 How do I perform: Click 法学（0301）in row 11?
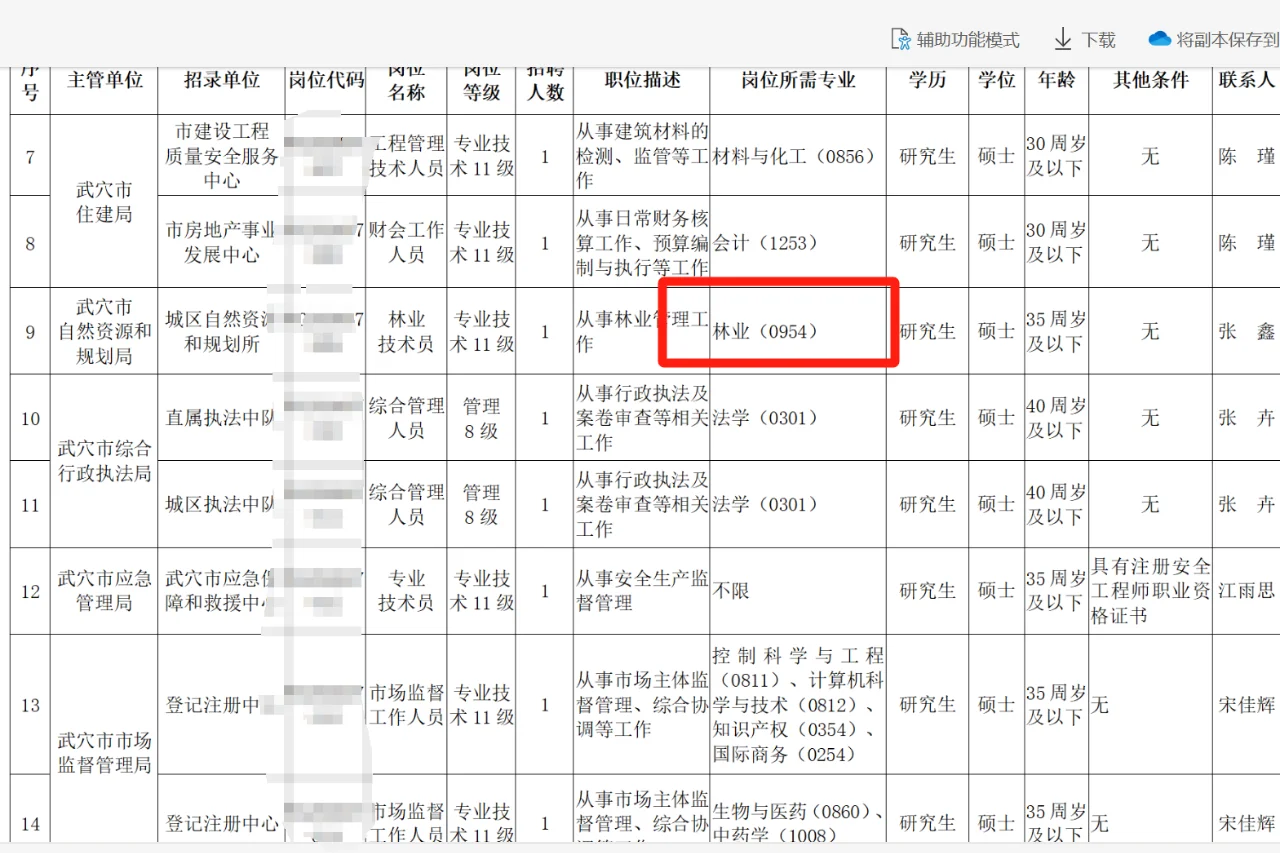(765, 504)
